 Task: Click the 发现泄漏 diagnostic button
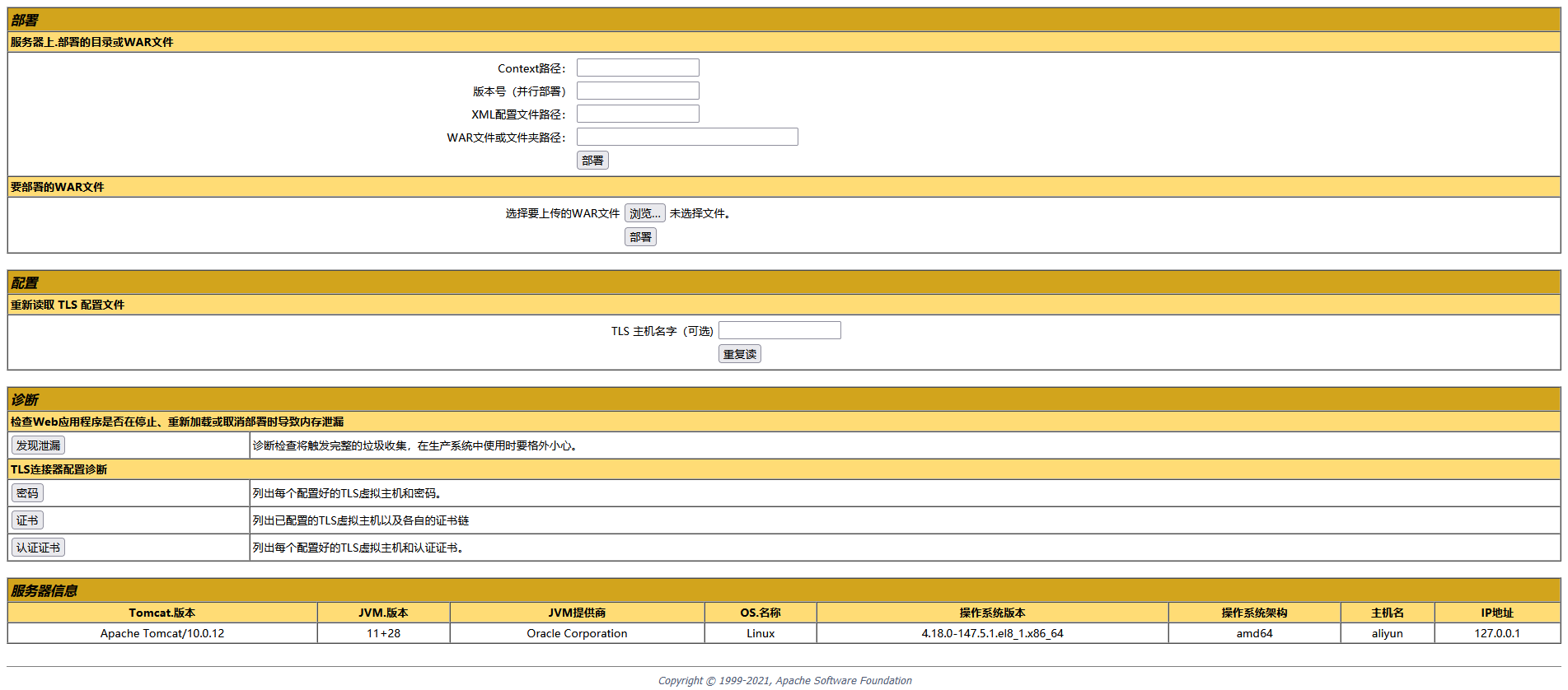[x=38, y=445]
